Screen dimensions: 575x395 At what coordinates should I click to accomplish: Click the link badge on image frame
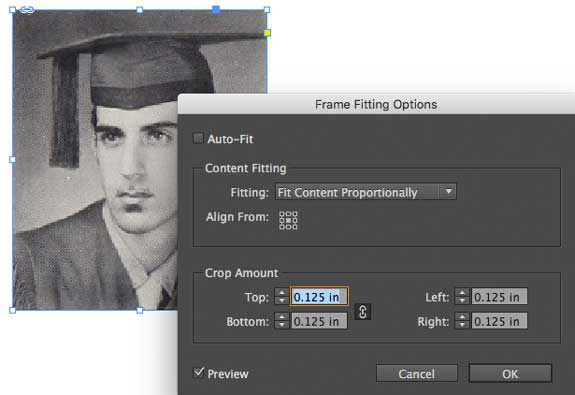[27, 10]
